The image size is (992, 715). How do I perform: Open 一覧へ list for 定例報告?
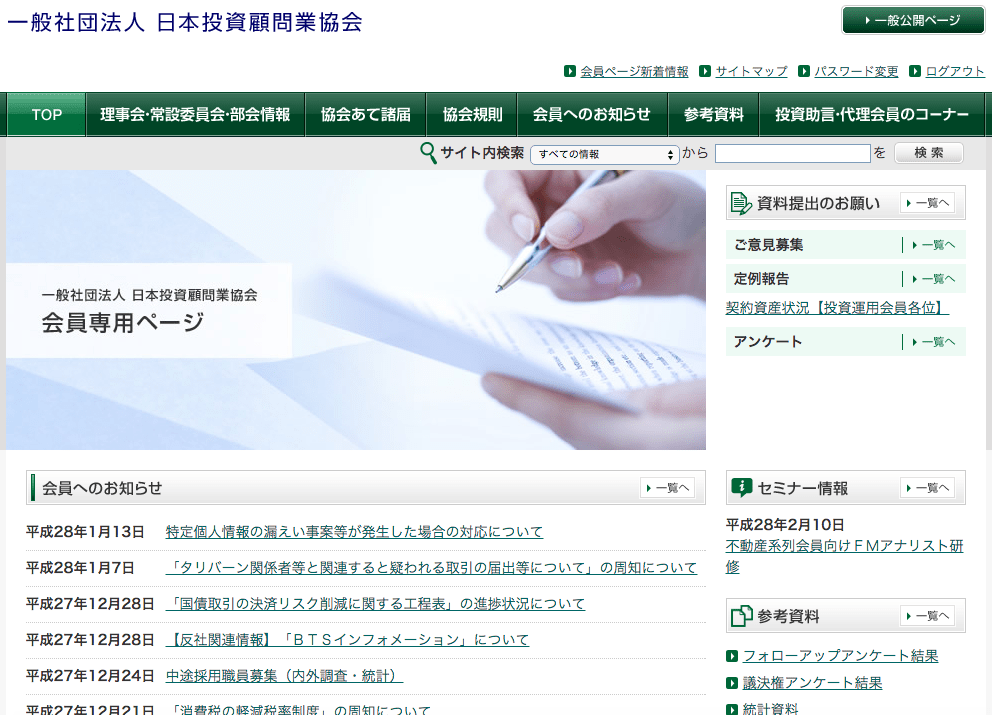(932, 279)
